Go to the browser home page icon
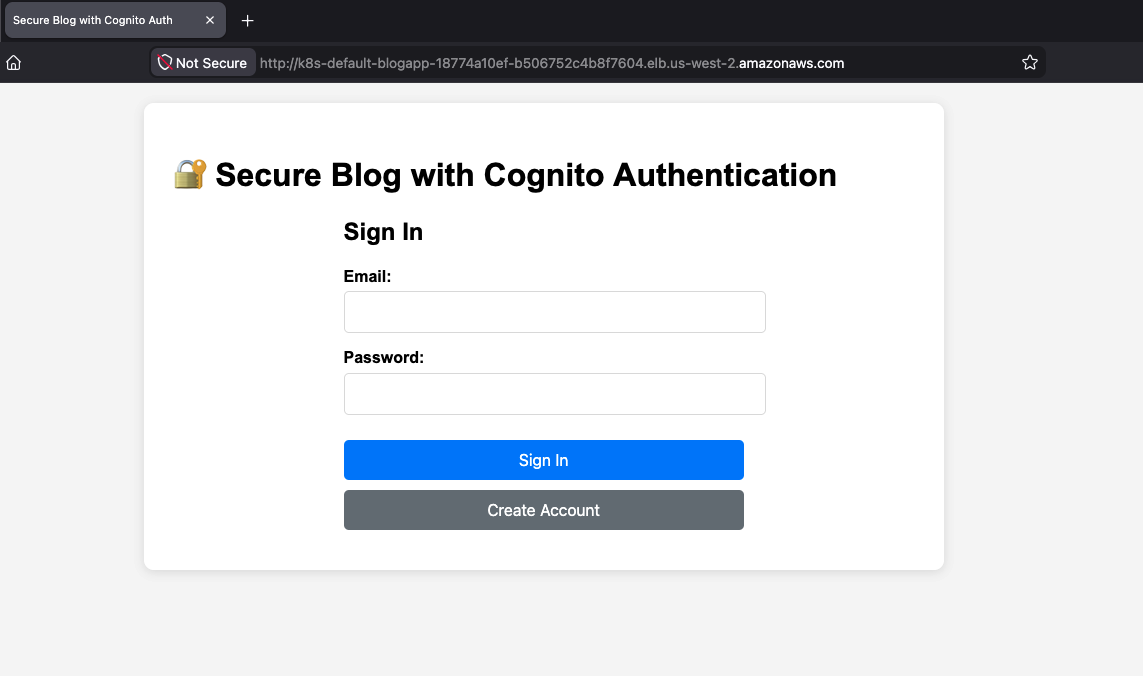The width and height of the screenshot is (1143, 676). coord(13,63)
